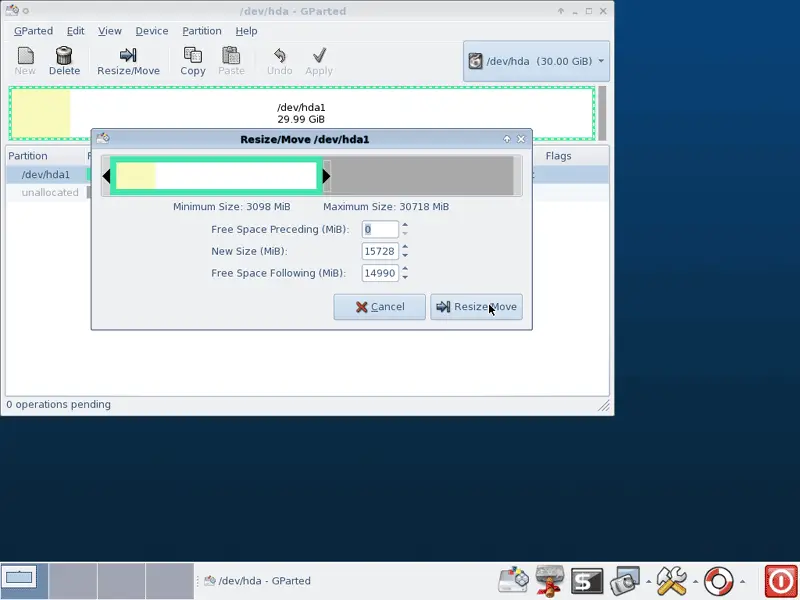Click the GParted main window menu icon
Image resolution: width=800 pixels, height=600 pixels.
12,10
